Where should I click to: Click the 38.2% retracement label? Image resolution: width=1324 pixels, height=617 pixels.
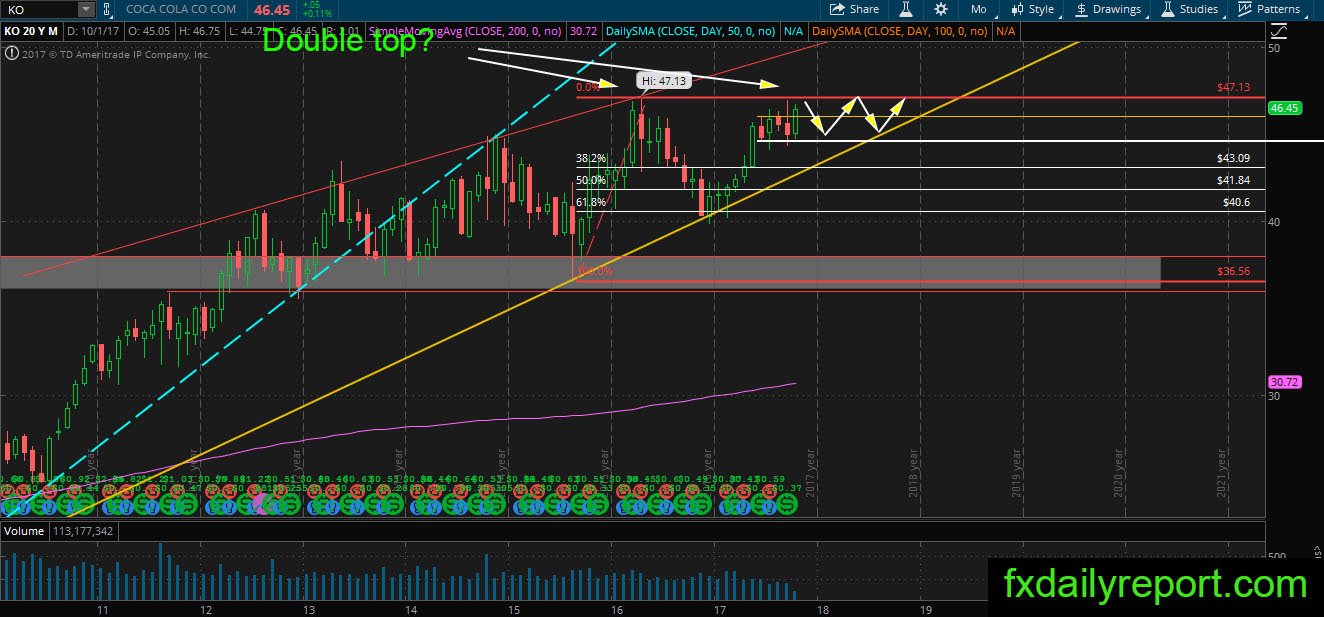coord(591,158)
